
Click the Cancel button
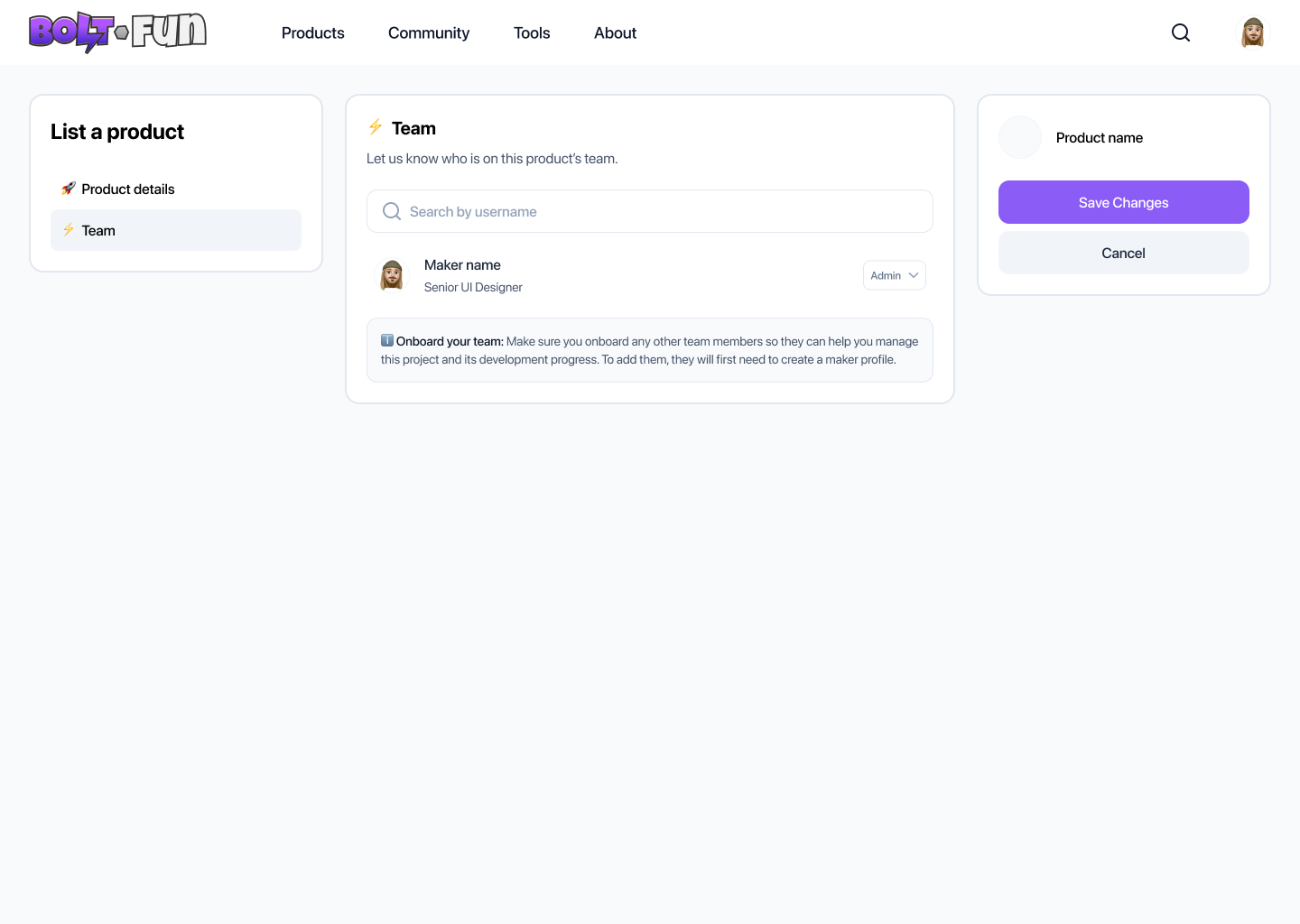click(x=1123, y=253)
